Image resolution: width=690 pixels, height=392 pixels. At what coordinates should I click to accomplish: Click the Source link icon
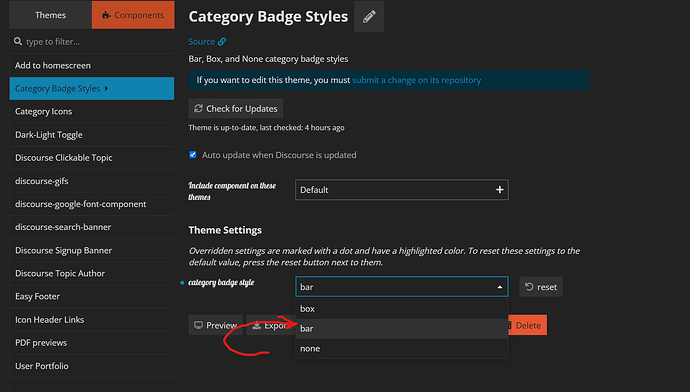click(x=222, y=42)
